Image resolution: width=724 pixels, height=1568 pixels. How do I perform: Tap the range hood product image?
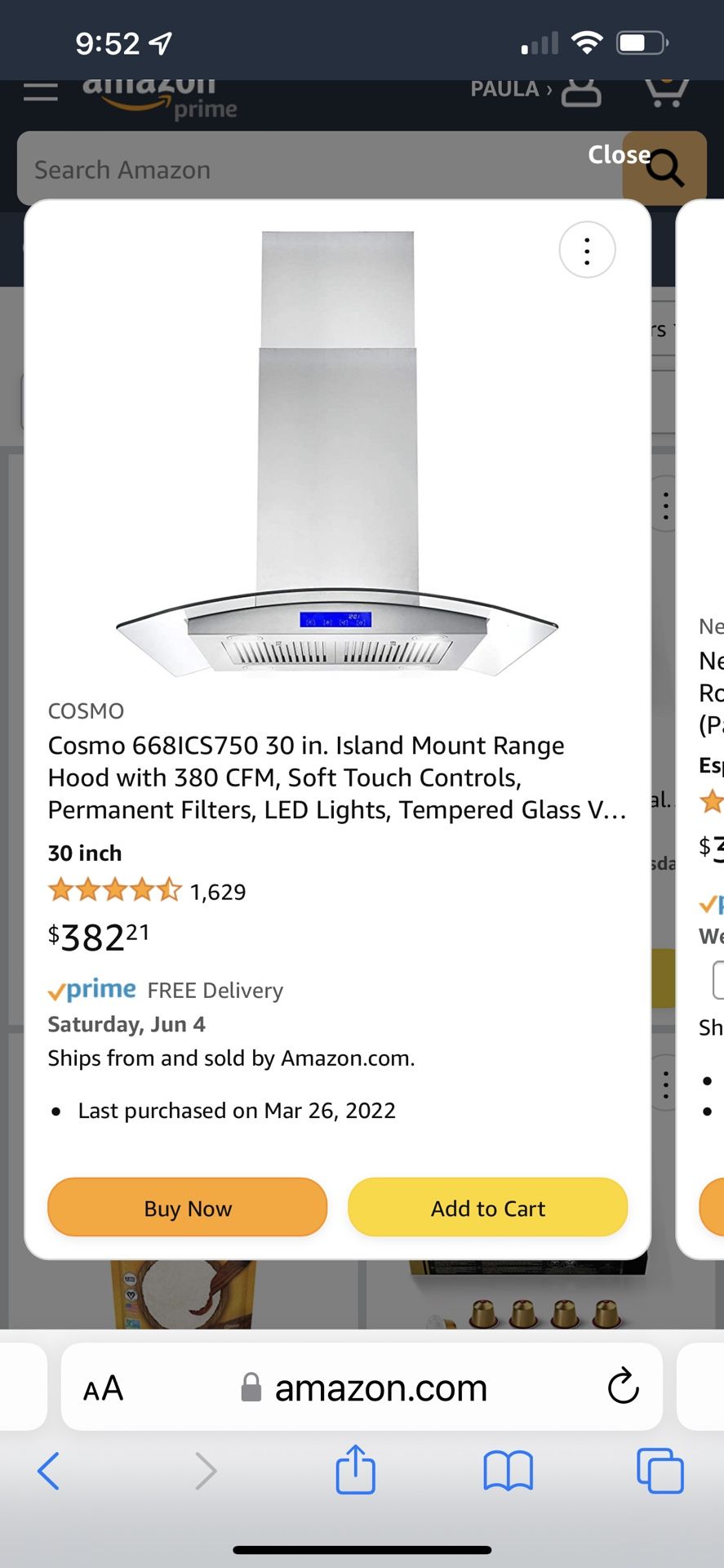[337, 454]
